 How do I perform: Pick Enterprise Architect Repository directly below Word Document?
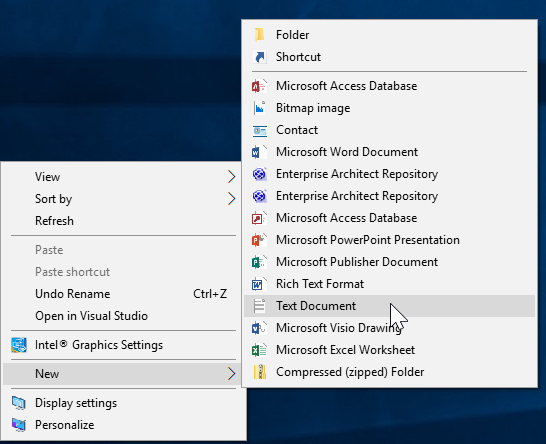[389, 174]
